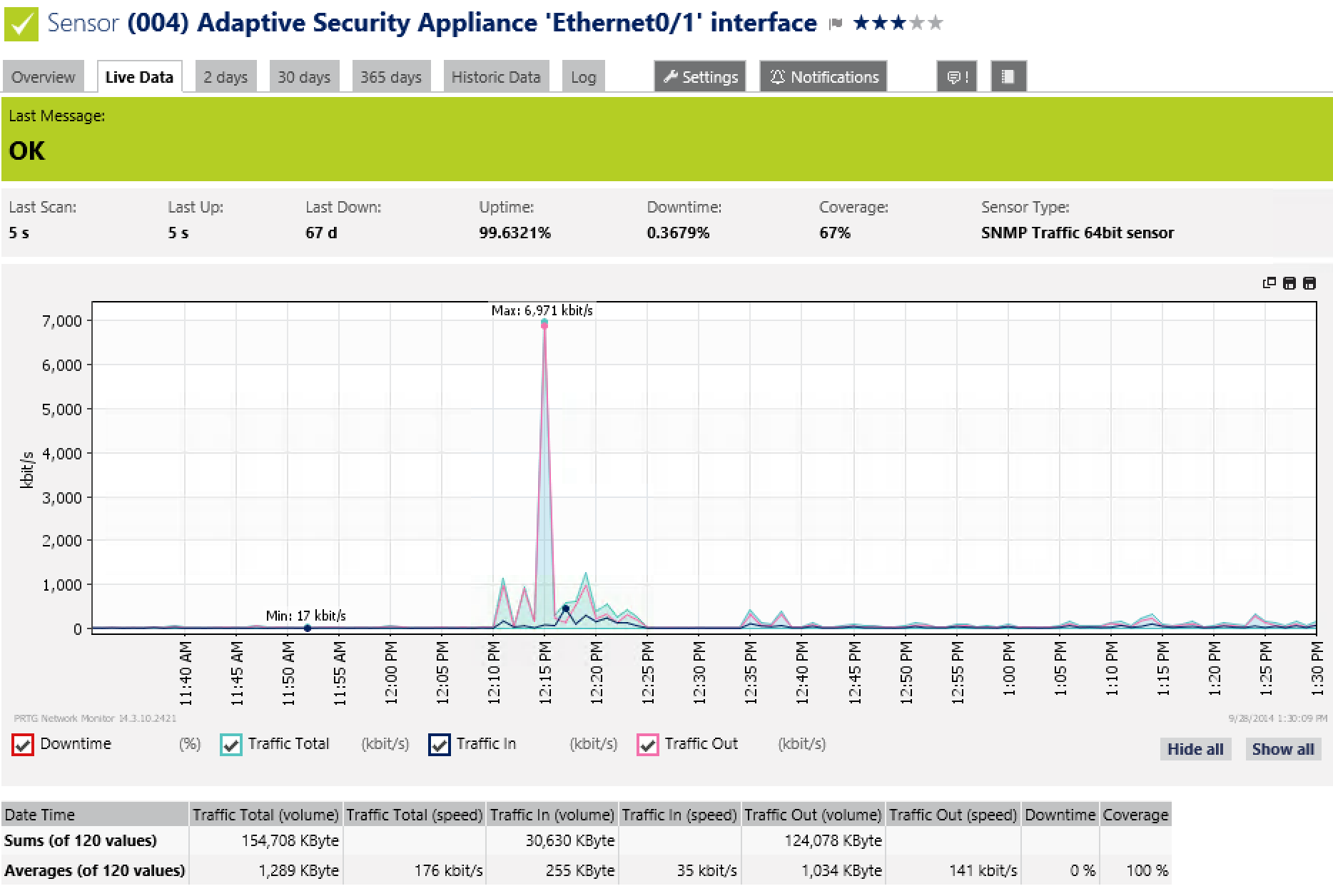Hide the Traffic Out channel checkbox

pyautogui.click(x=648, y=745)
